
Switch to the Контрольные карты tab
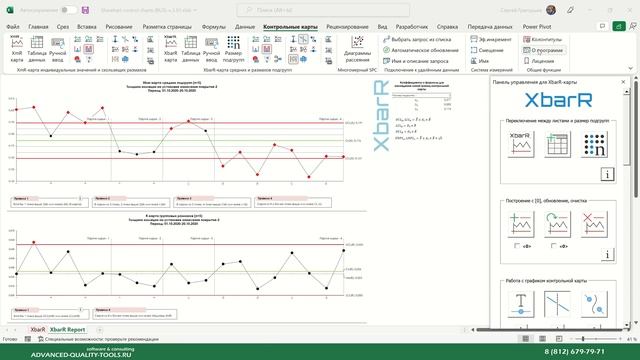(x=290, y=27)
